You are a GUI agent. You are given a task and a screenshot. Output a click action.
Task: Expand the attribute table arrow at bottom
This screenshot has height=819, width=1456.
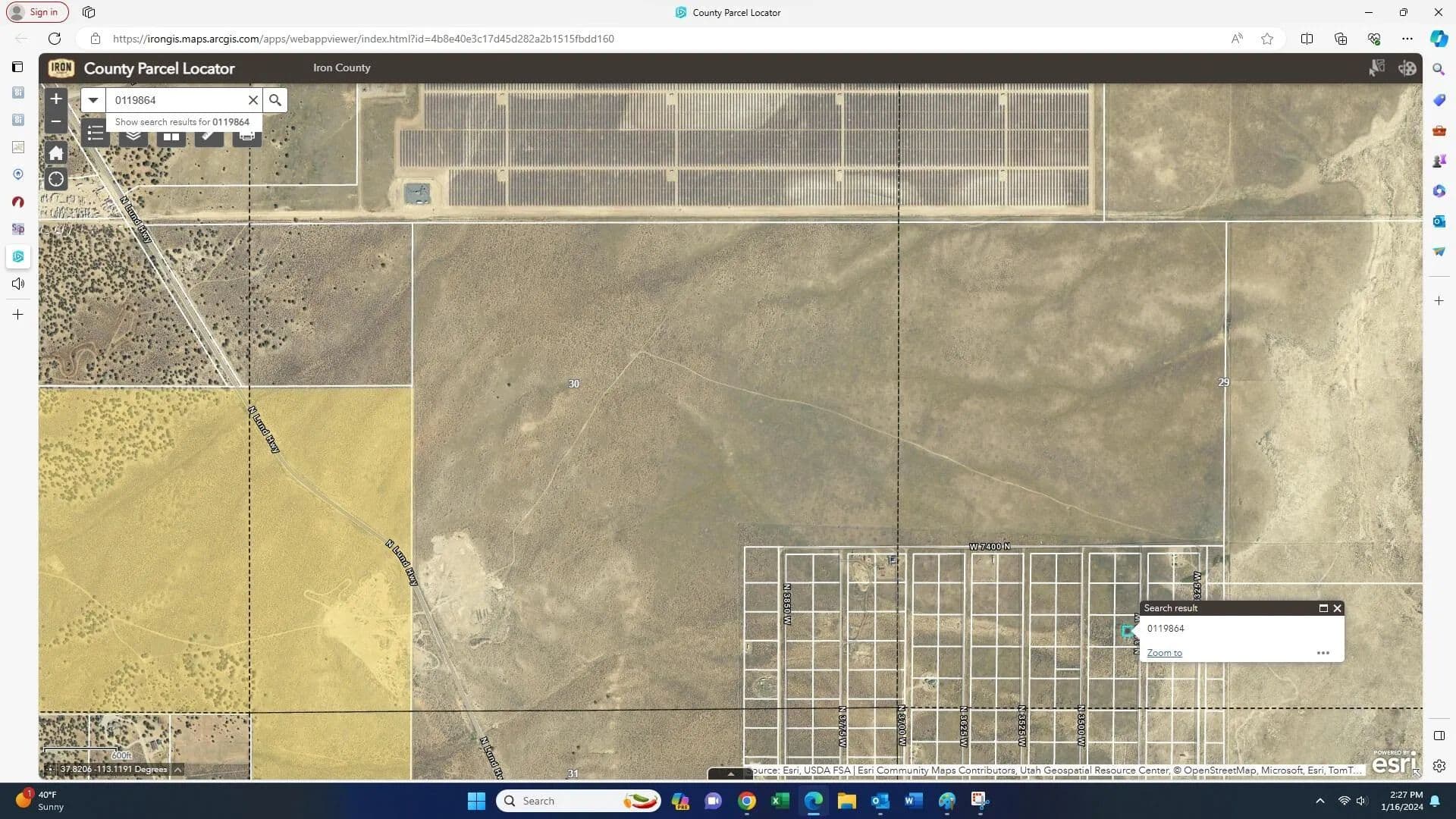coord(730,774)
